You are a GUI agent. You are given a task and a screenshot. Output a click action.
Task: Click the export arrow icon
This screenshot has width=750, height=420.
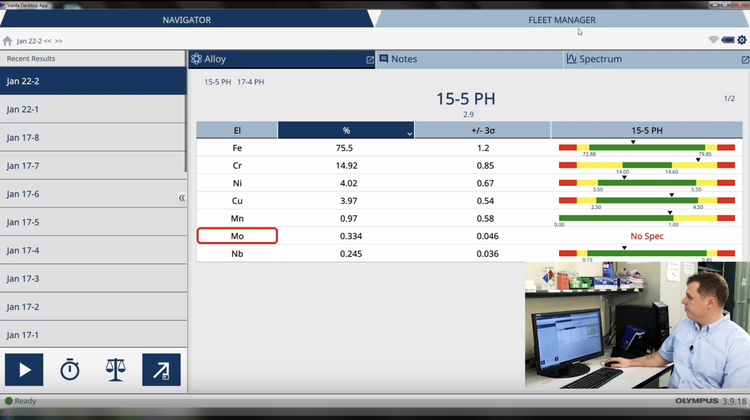tap(161, 370)
